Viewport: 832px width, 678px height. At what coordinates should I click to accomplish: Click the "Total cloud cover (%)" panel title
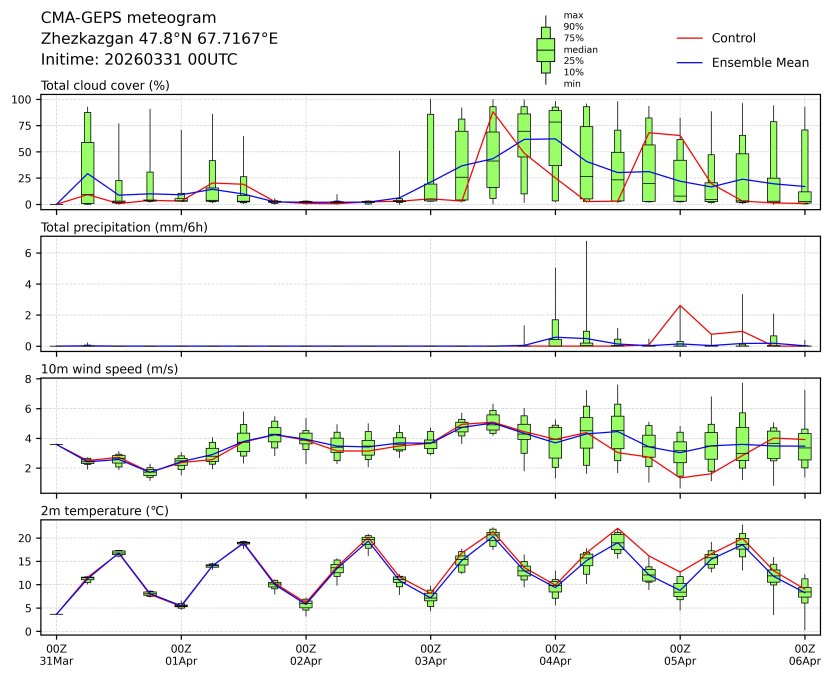[x=105, y=85]
